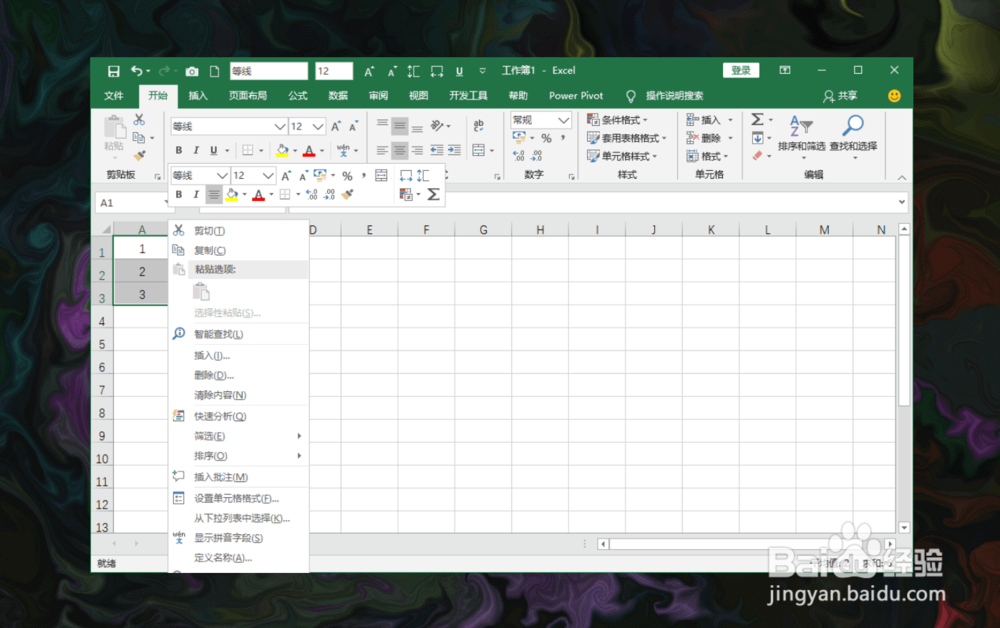This screenshot has width=1000, height=628.
Task: Click the mini toolbar Format Painter brush
Action: click(348, 194)
